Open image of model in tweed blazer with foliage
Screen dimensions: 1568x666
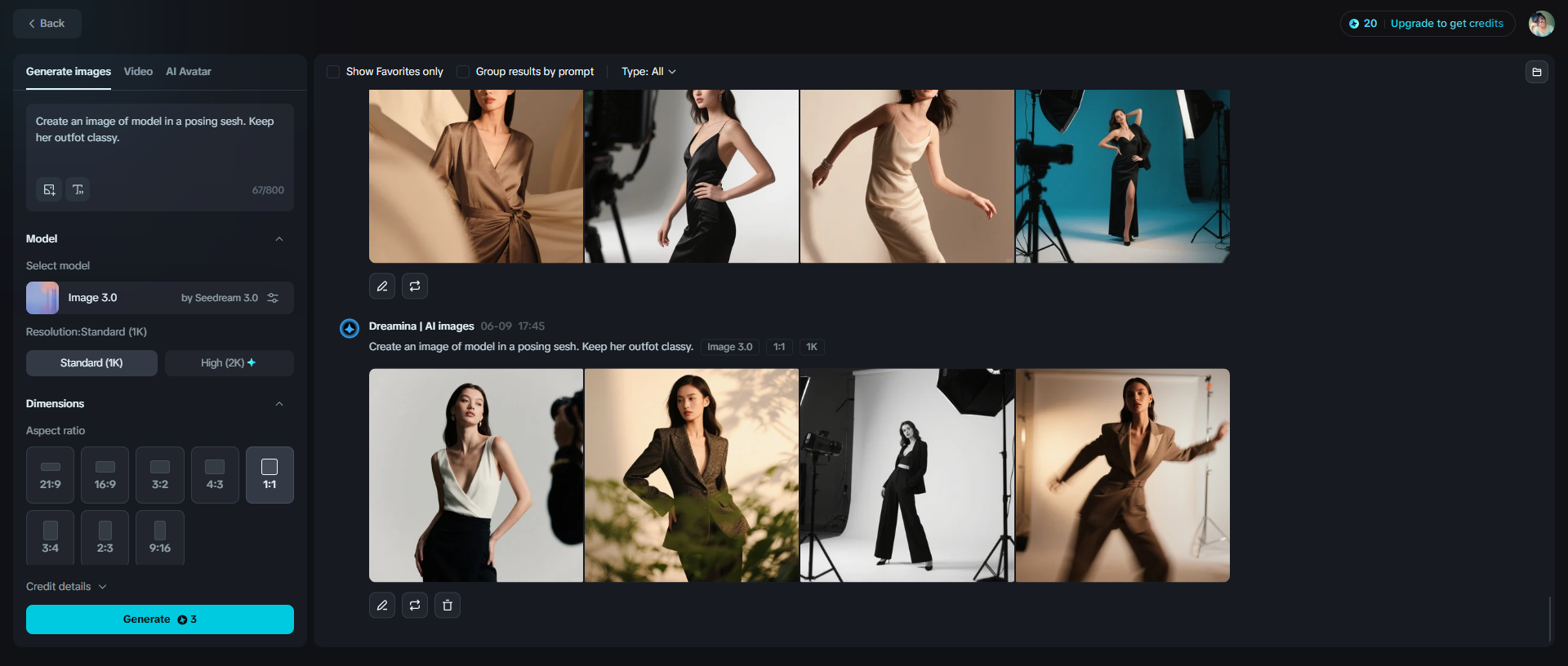[x=692, y=475]
